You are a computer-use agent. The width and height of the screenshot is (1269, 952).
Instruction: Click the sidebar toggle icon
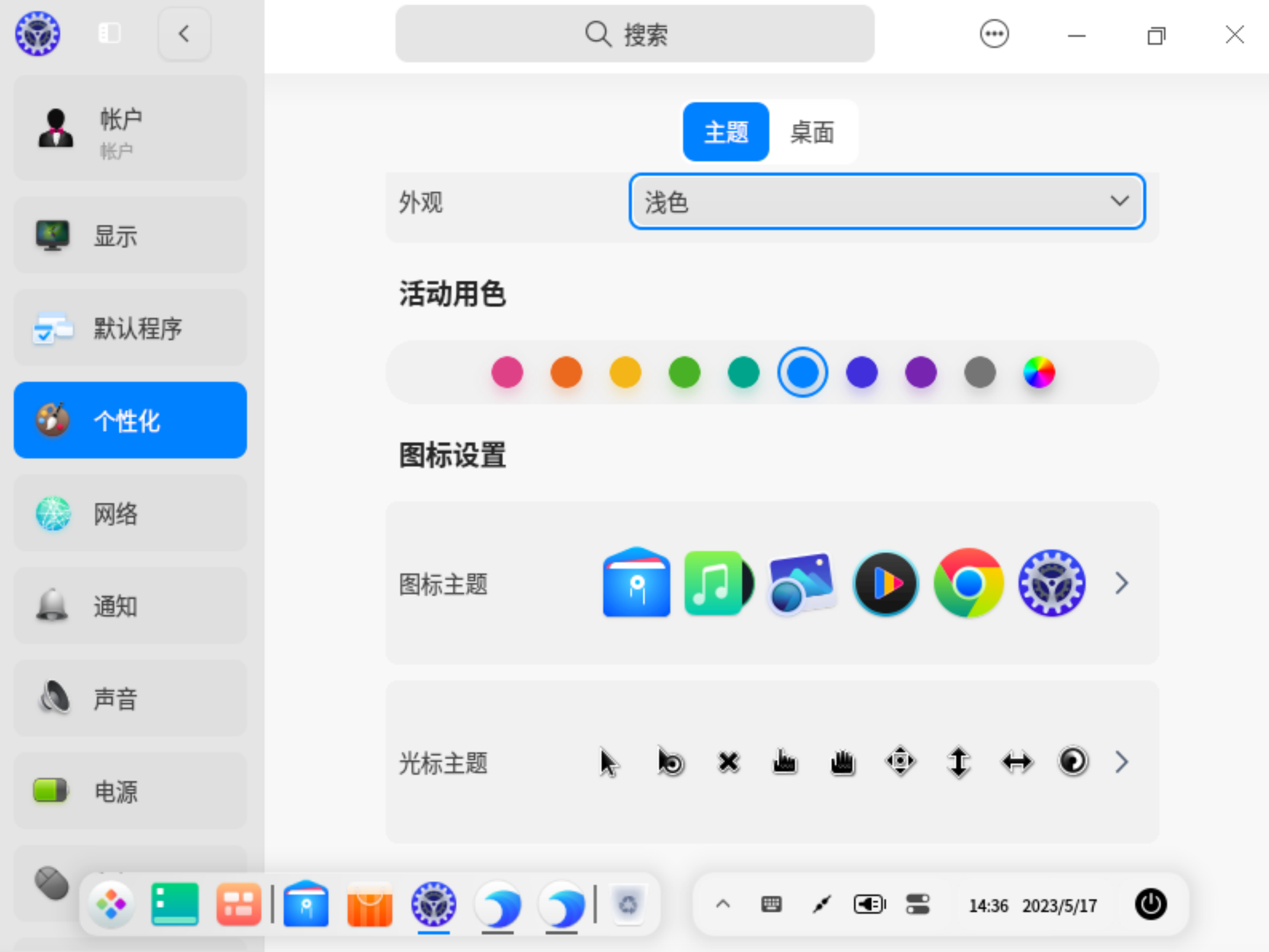[x=109, y=33]
